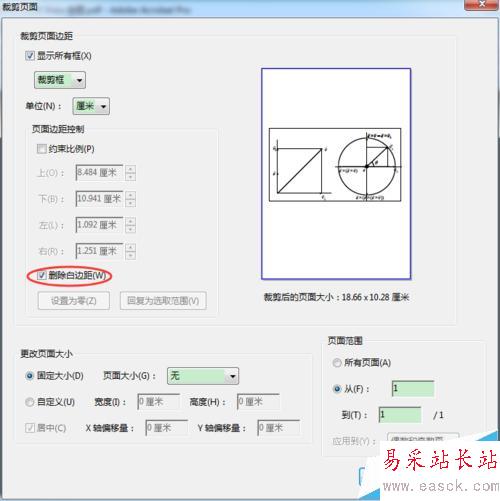Viewport: 500px width, 501px height.
Task: Click the stepper arrows for 左(L) margin
Action: pos(130,225)
